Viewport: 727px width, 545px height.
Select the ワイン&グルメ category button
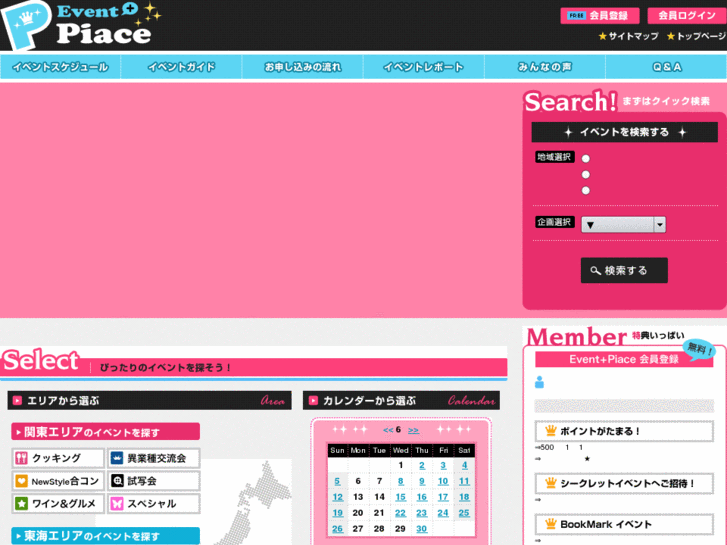coord(58,503)
